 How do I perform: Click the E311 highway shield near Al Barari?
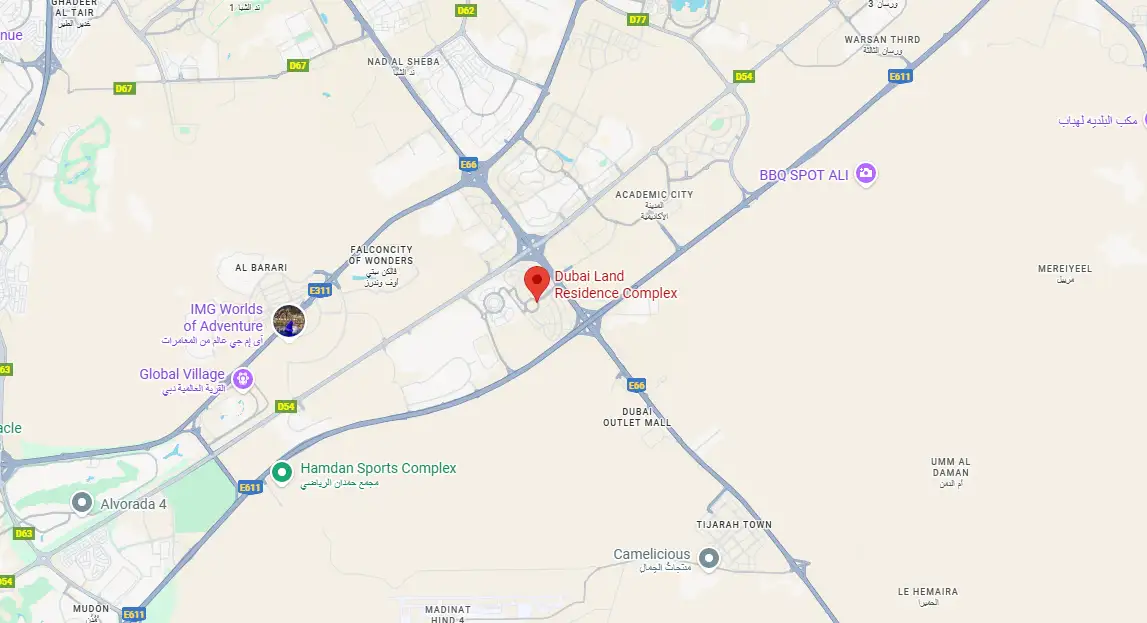(320, 290)
